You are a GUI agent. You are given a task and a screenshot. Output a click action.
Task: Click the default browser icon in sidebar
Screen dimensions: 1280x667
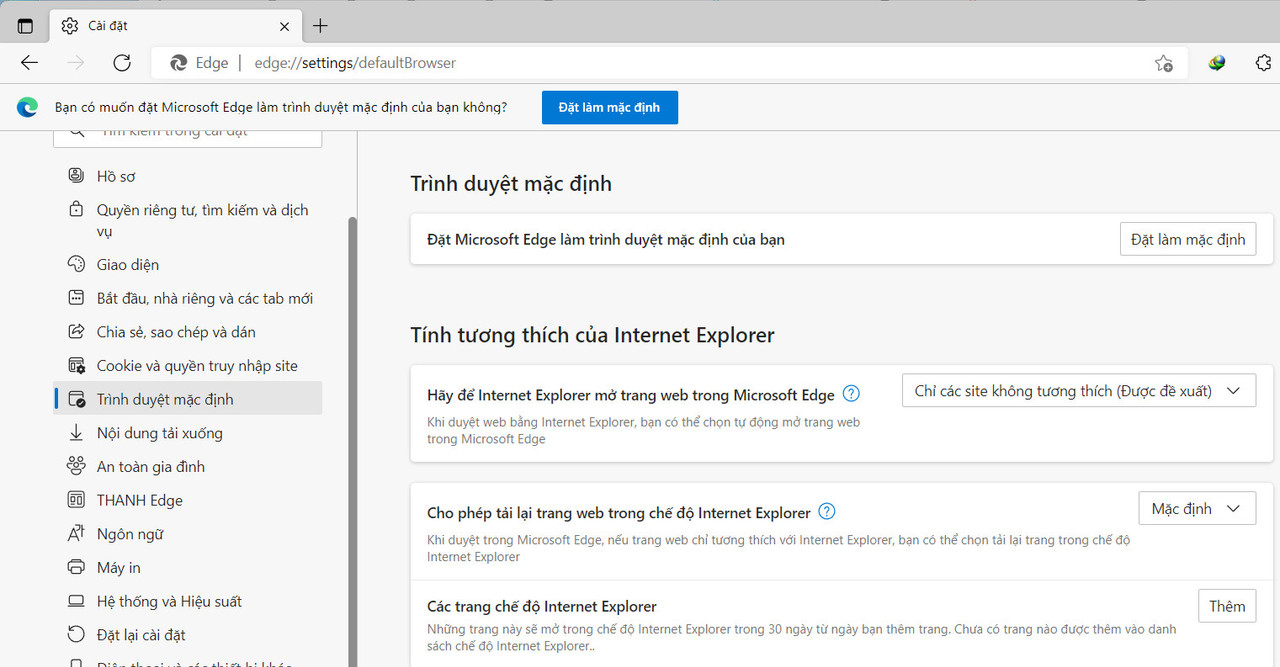tap(76, 399)
